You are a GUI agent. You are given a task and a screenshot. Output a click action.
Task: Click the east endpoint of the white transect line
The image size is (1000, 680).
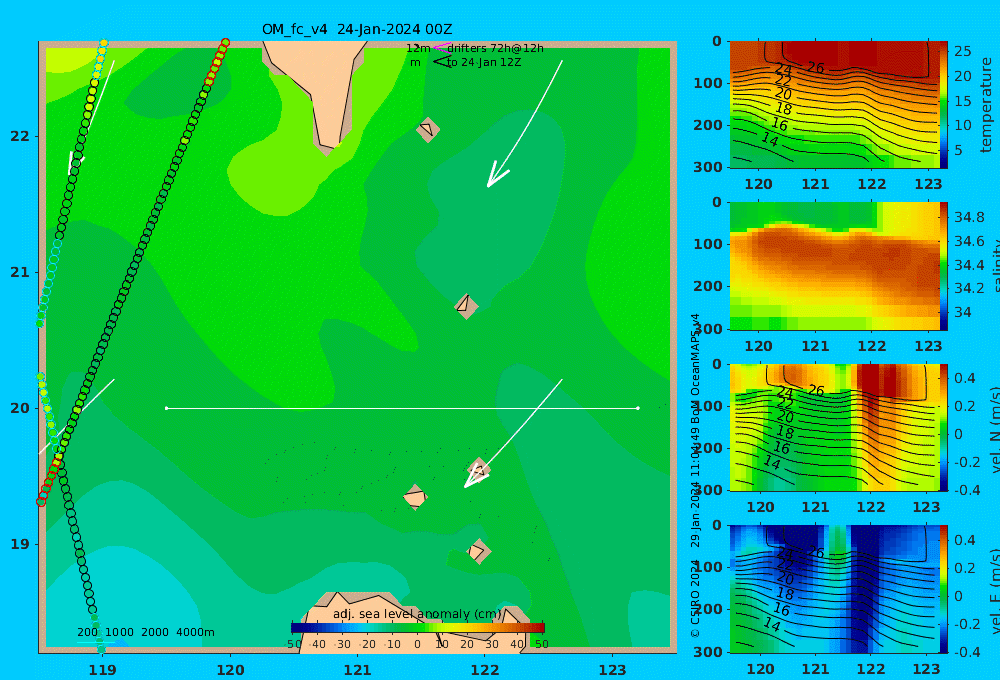point(638,408)
